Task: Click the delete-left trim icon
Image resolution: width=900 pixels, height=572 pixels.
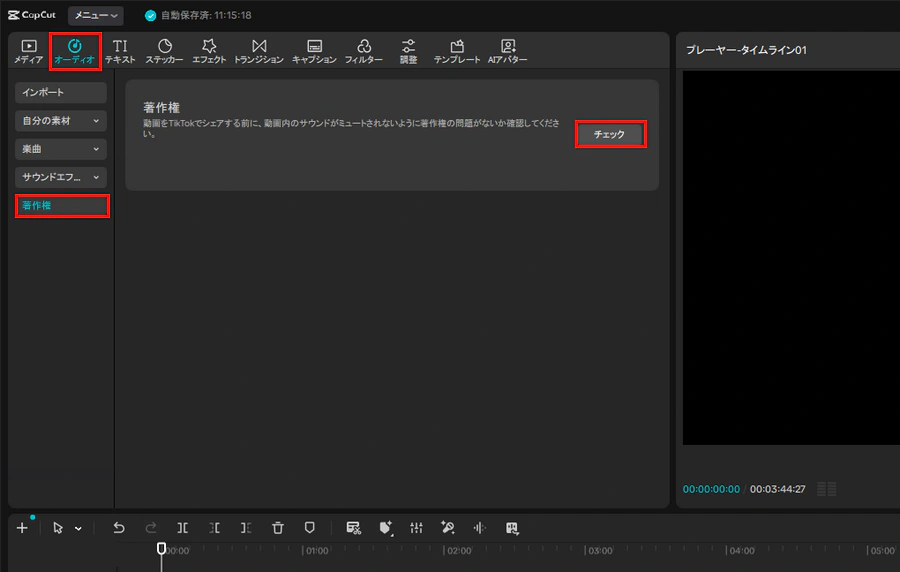Action: pos(214,528)
